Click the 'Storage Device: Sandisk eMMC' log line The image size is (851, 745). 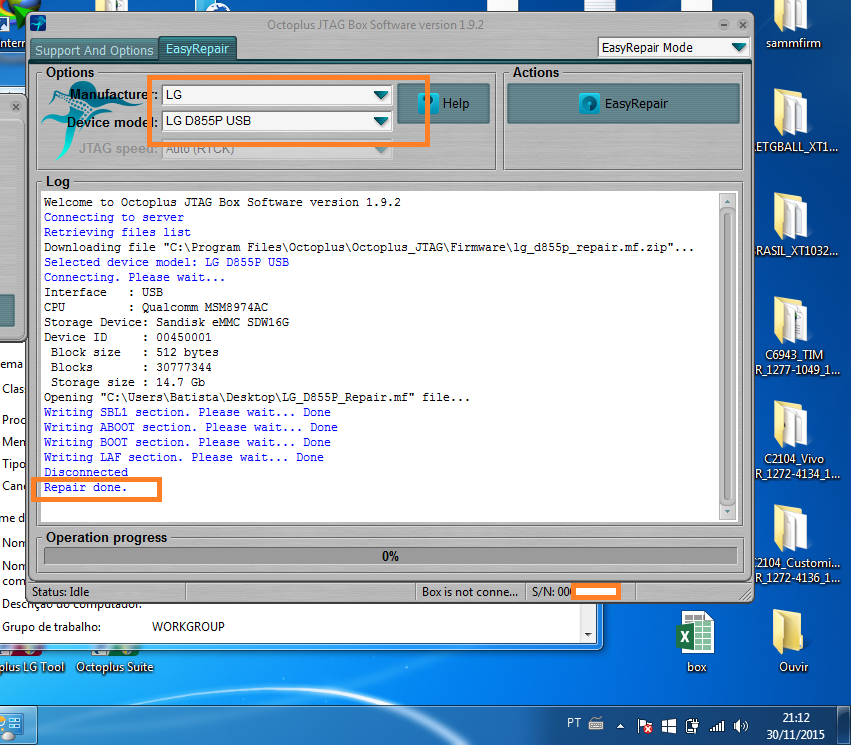(x=166, y=322)
